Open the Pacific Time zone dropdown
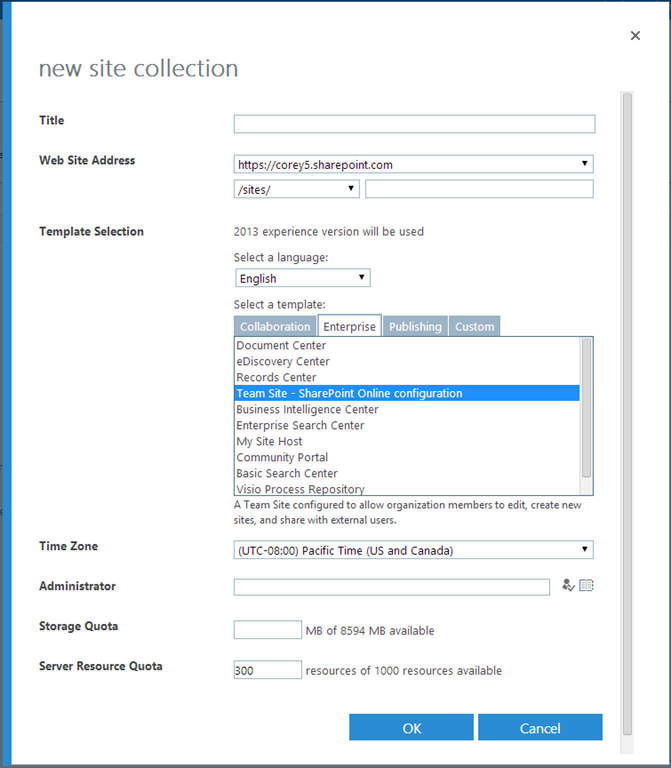The height and width of the screenshot is (768, 671). (413, 550)
